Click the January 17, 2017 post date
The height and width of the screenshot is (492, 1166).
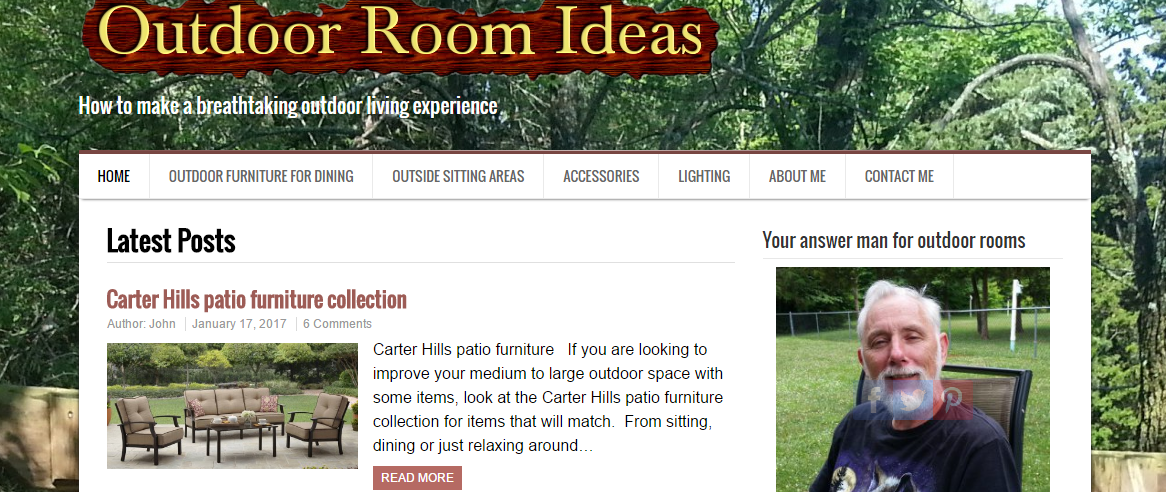point(239,324)
